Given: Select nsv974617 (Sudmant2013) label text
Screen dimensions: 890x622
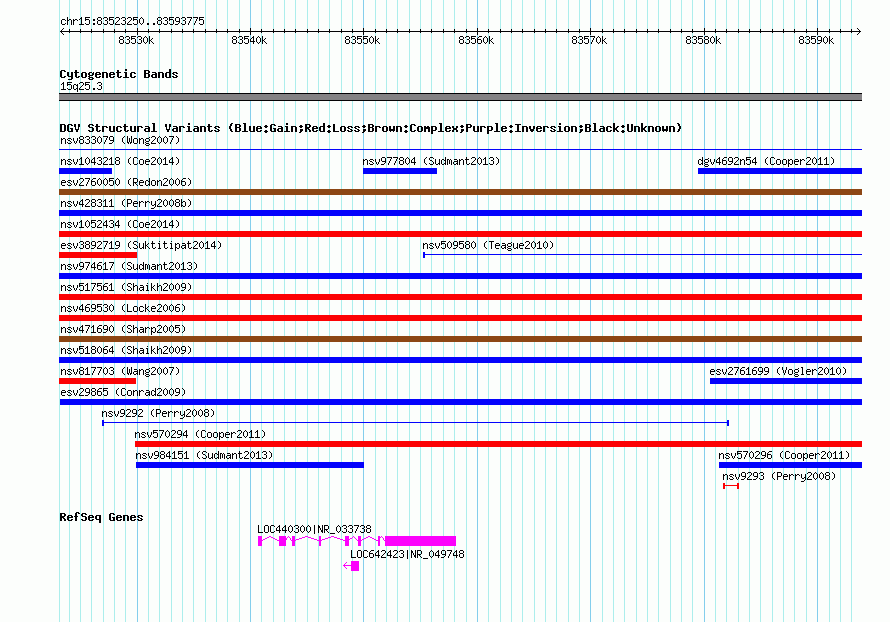Looking at the screenshot, I should pyautogui.click(x=129, y=266).
